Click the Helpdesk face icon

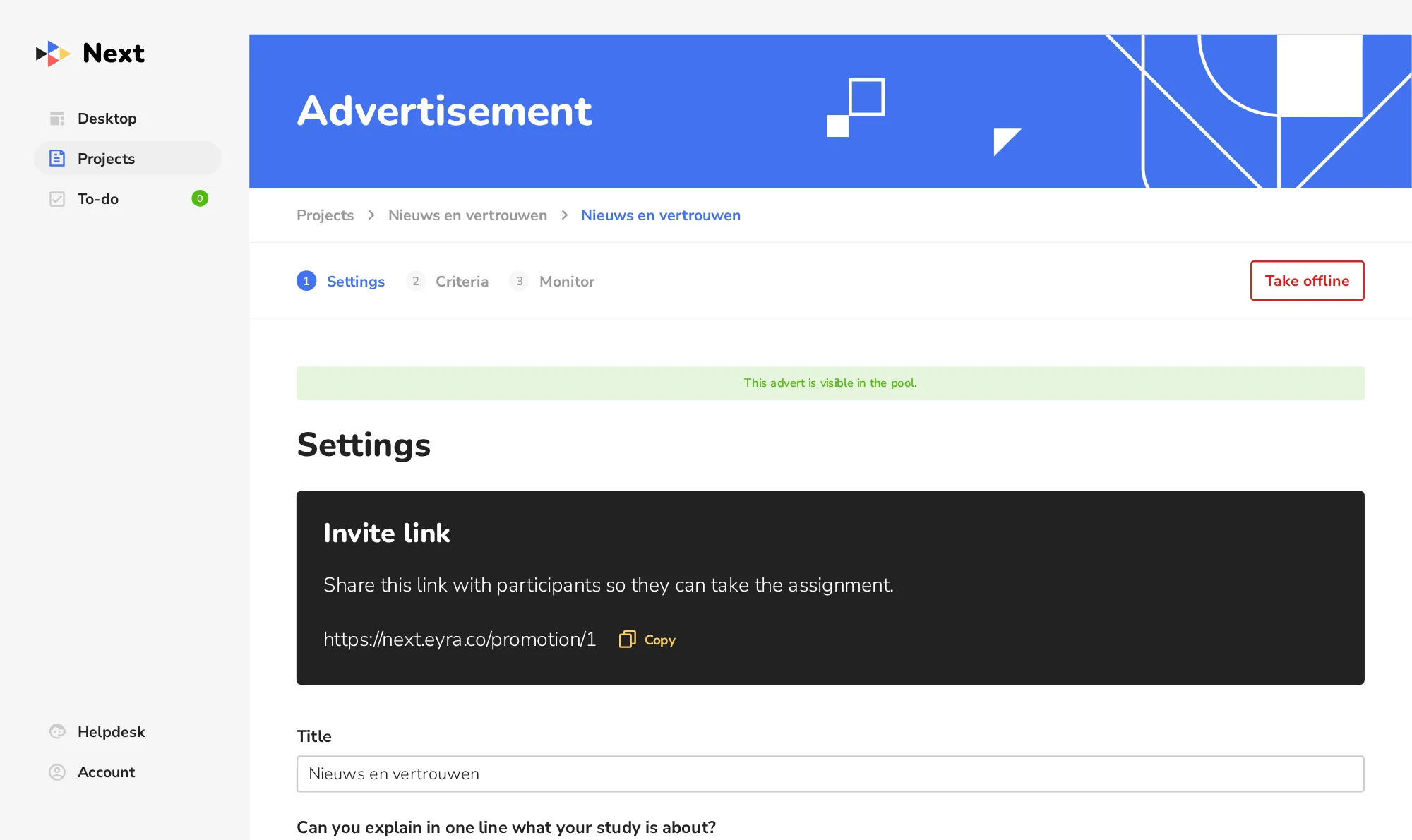57,732
